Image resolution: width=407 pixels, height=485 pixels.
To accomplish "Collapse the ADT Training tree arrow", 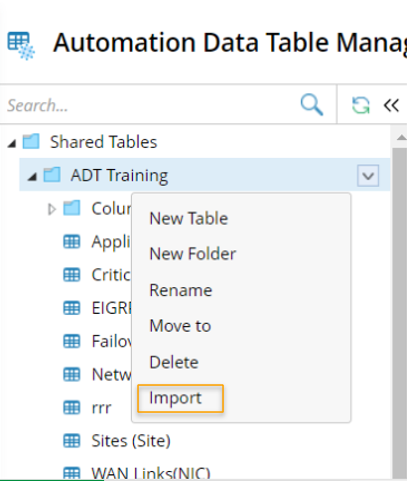I will click(32, 177).
